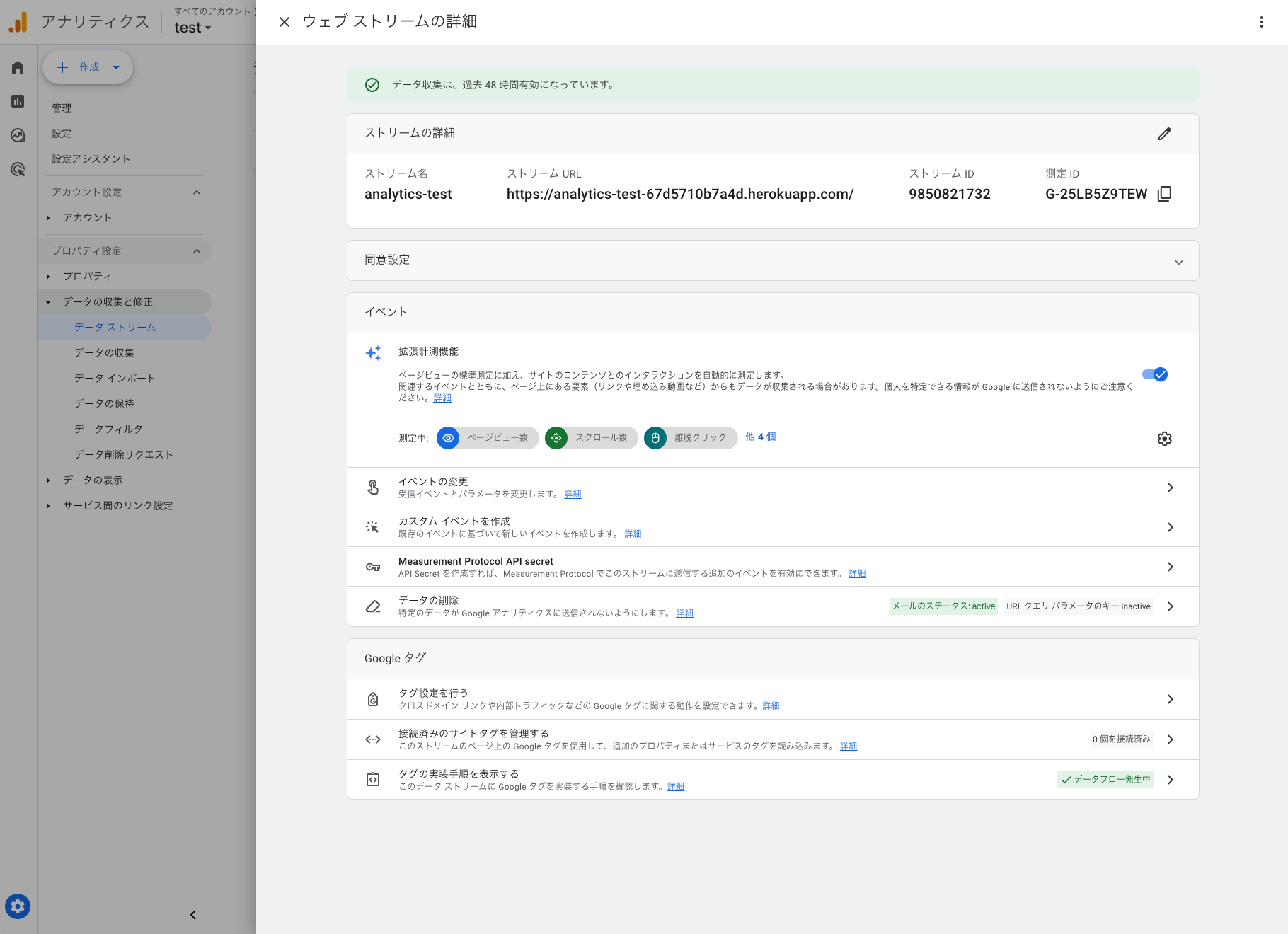
Task: Open the Reports bar-chart icon in sidebar
Action: click(17, 101)
